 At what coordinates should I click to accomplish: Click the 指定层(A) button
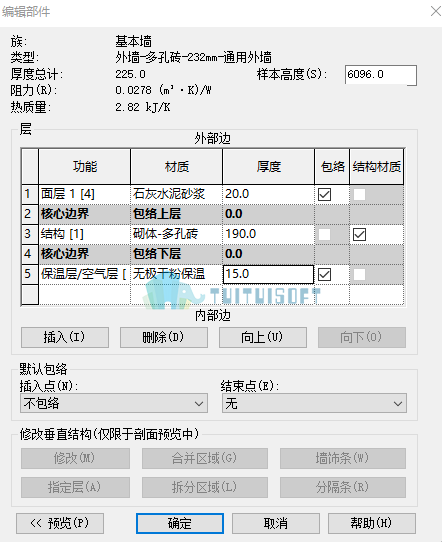[75, 487]
